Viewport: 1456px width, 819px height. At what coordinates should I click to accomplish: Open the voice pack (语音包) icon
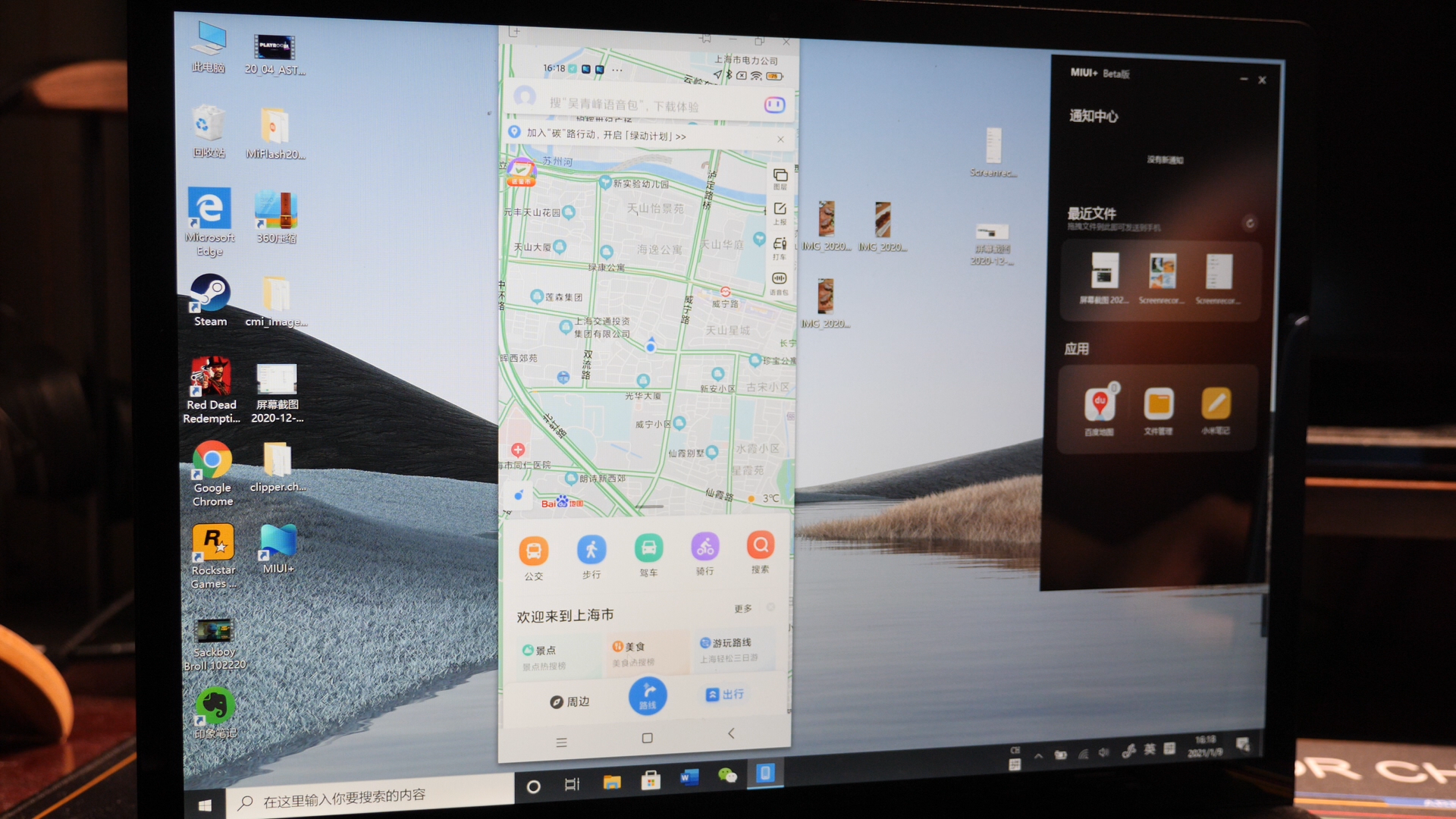[x=779, y=281]
